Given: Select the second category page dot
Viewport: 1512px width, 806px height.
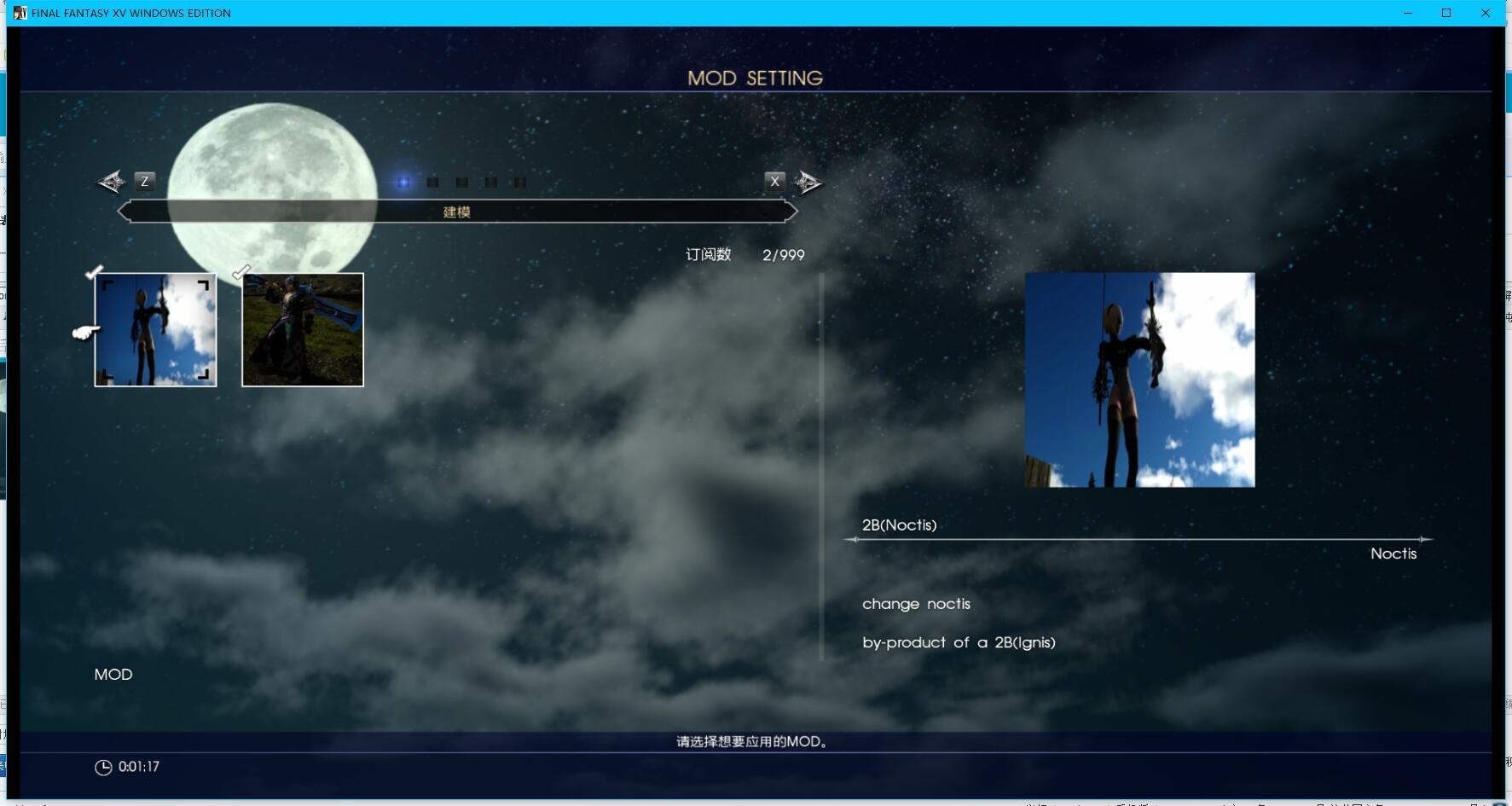Looking at the screenshot, I should coord(433,182).
